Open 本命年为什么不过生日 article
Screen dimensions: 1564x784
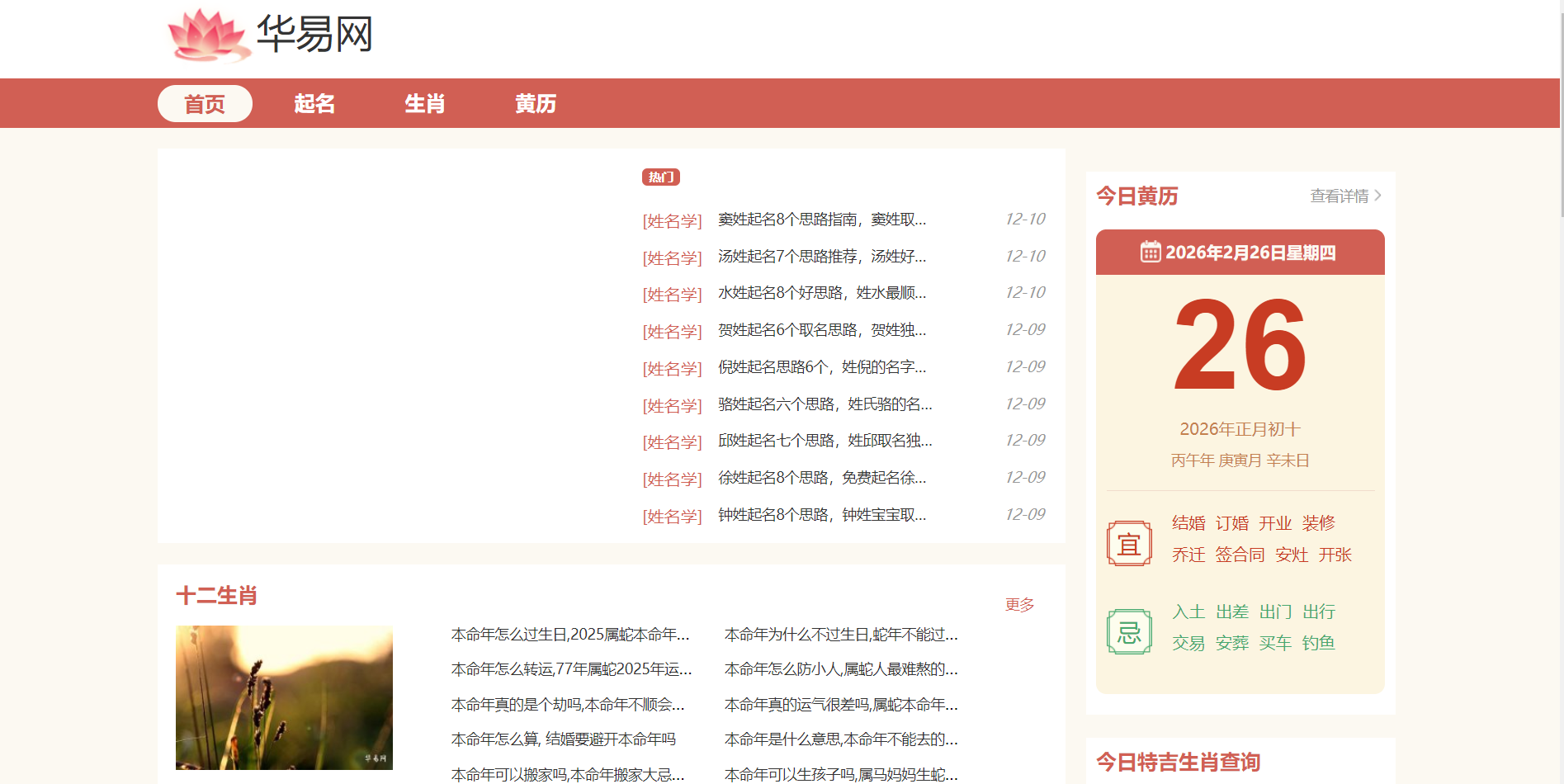click(x=841, y=635)
